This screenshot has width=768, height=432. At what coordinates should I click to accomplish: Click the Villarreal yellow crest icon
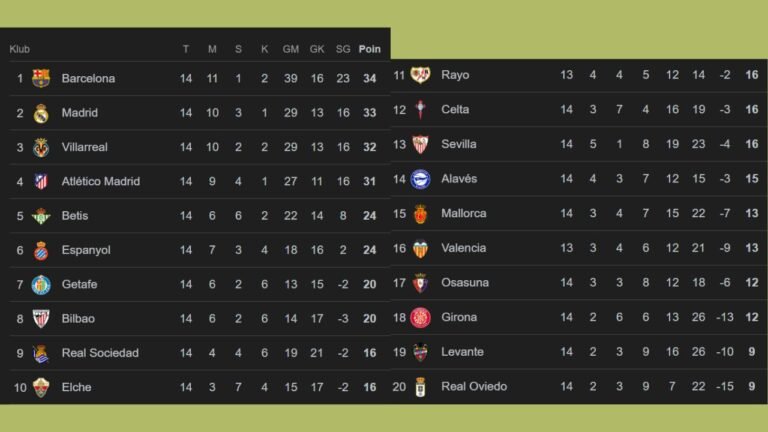(x=41, y=147)
